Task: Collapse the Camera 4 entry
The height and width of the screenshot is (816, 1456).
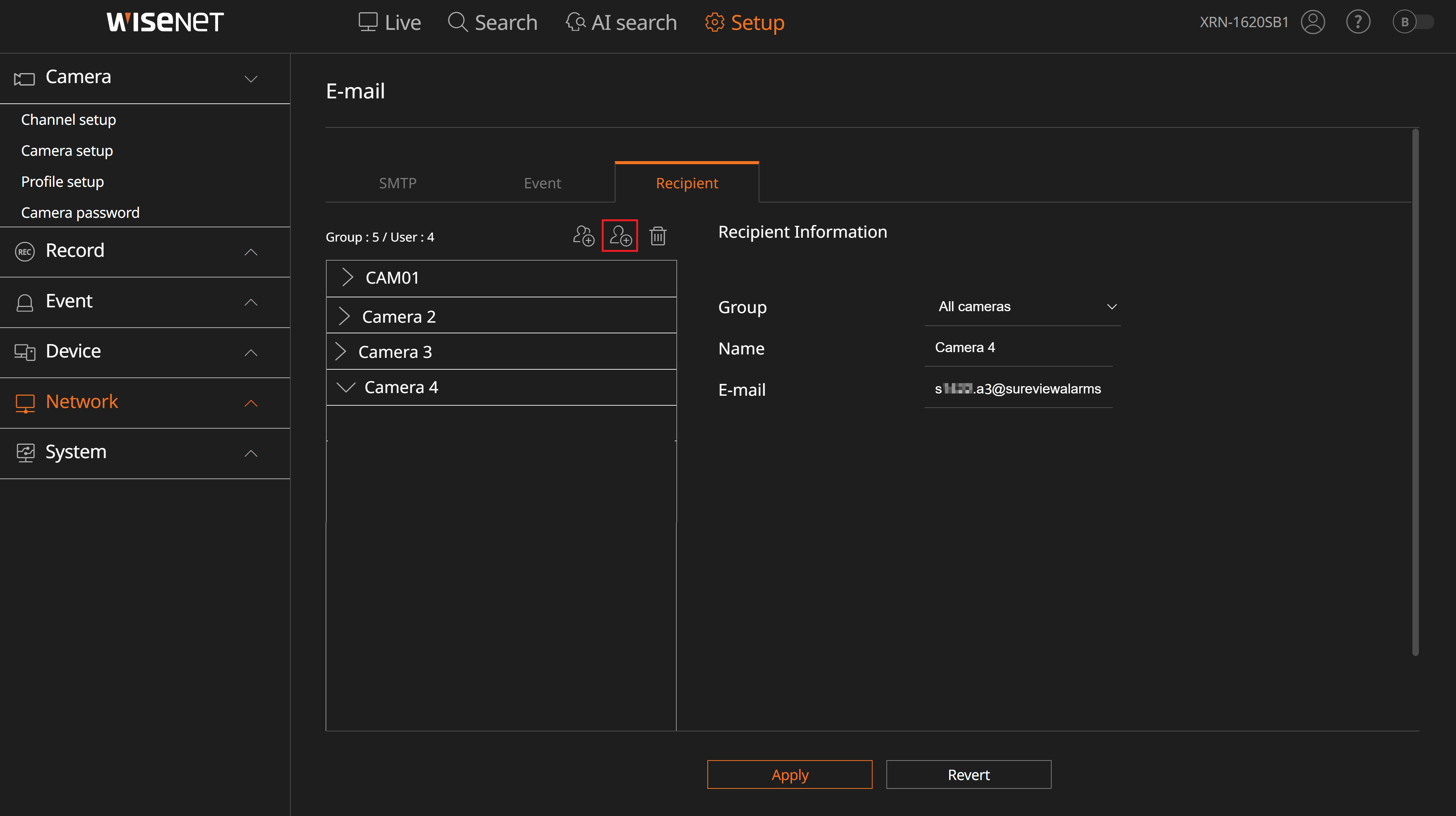Action: click(x=346, y=387)
